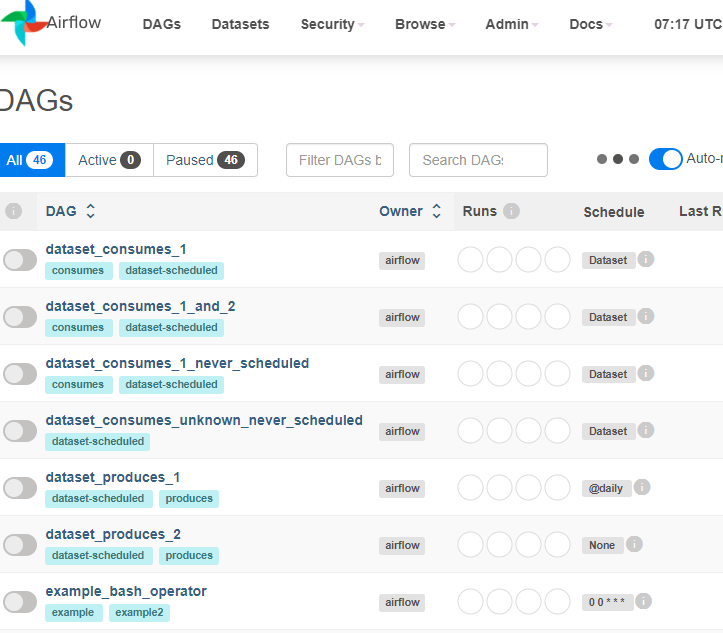Open the example_bash_operator DAG link
The height and width of the screenshot is (633, 723).
(126, 591)
